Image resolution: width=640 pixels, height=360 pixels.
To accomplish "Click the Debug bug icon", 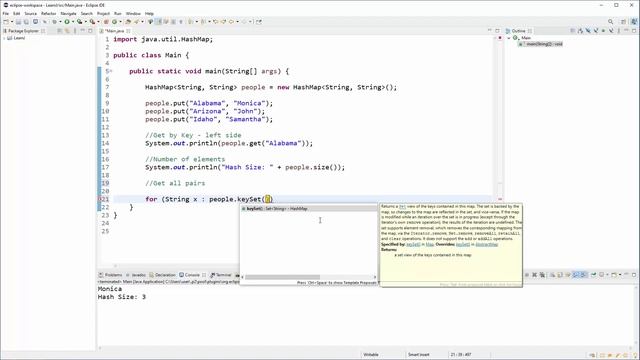I will pos(54,22).
